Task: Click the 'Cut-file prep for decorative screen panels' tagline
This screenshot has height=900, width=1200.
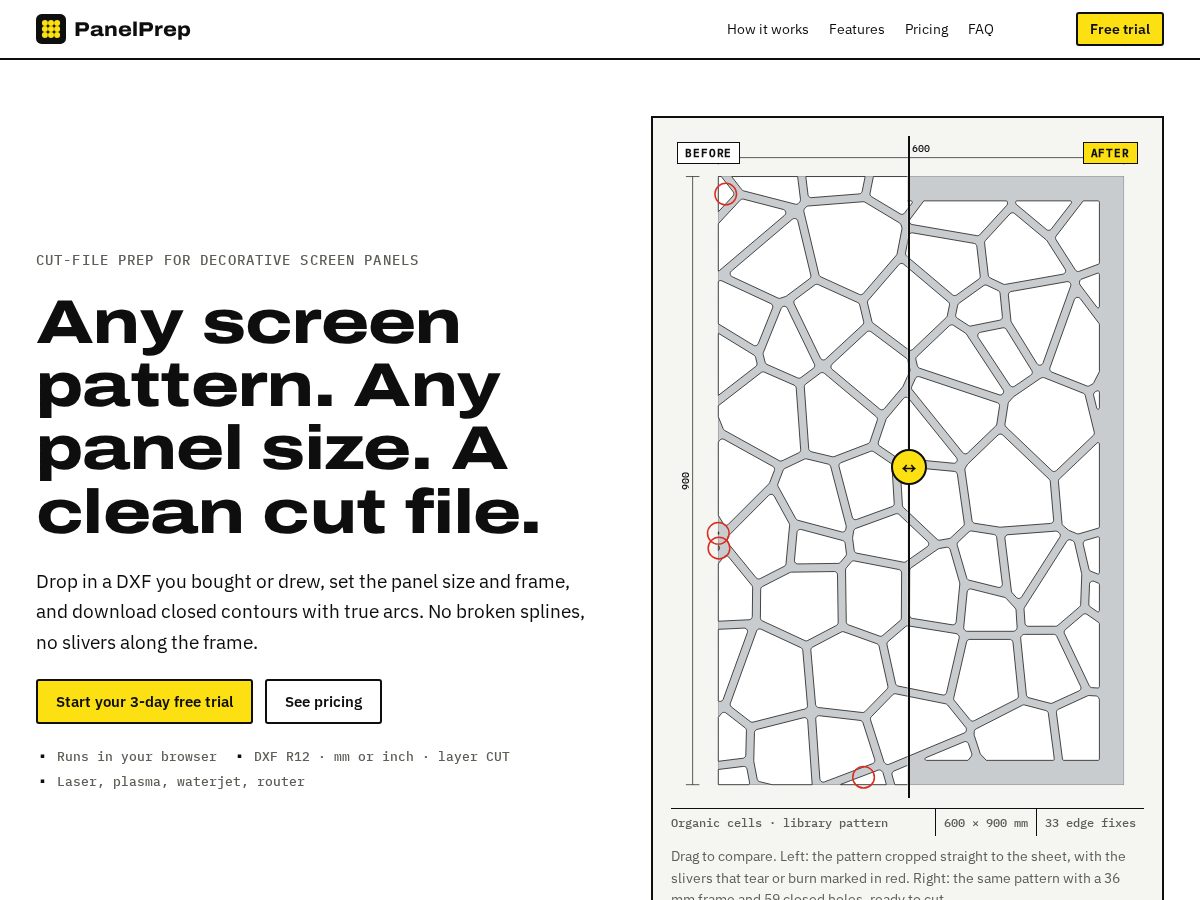Action: [x=227, y=260]
